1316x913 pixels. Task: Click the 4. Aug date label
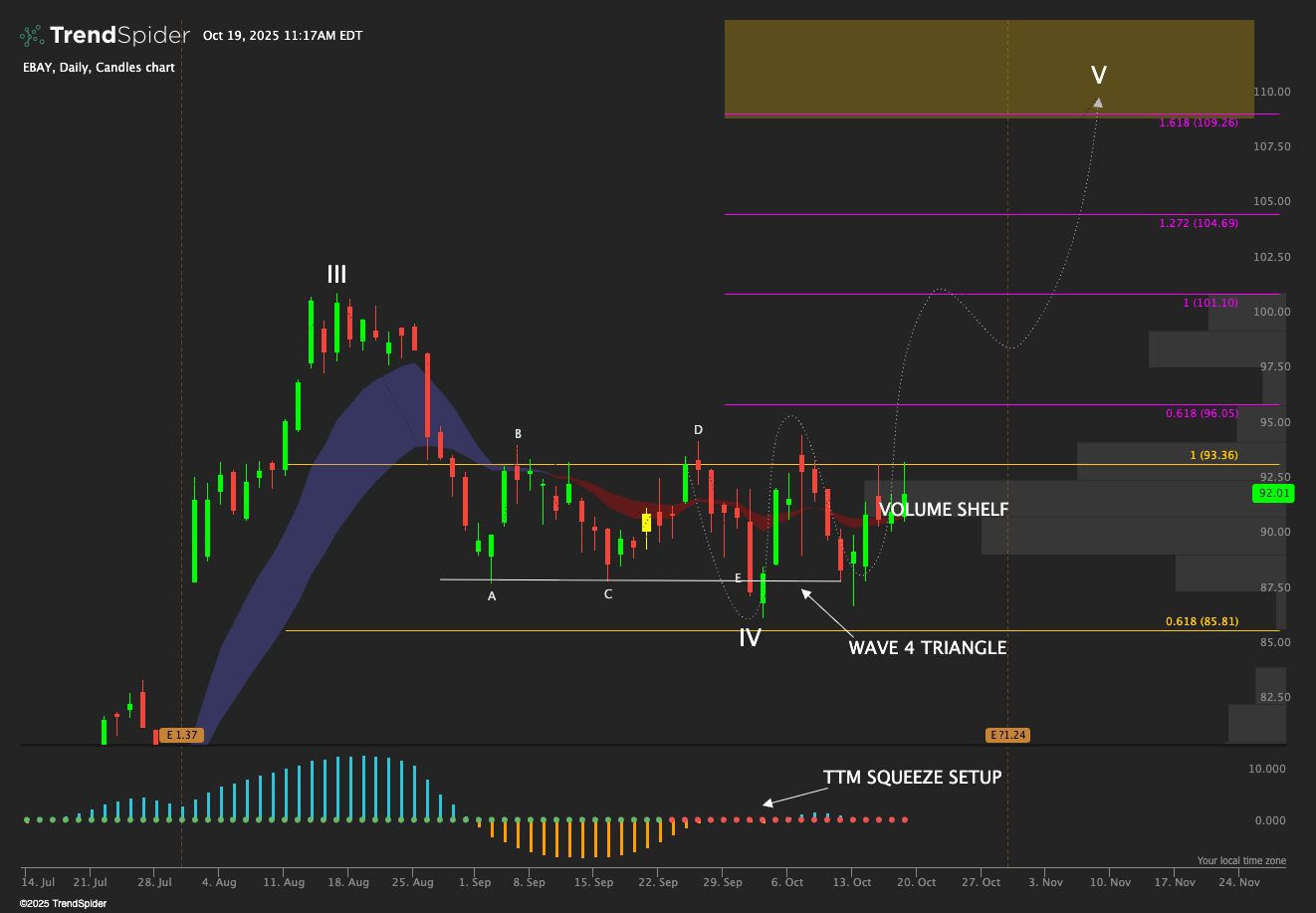click(219, 882)
